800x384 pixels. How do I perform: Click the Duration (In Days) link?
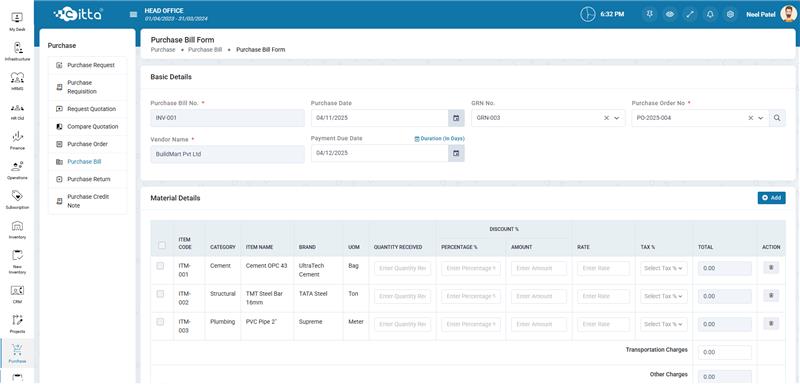coord(439,139)
